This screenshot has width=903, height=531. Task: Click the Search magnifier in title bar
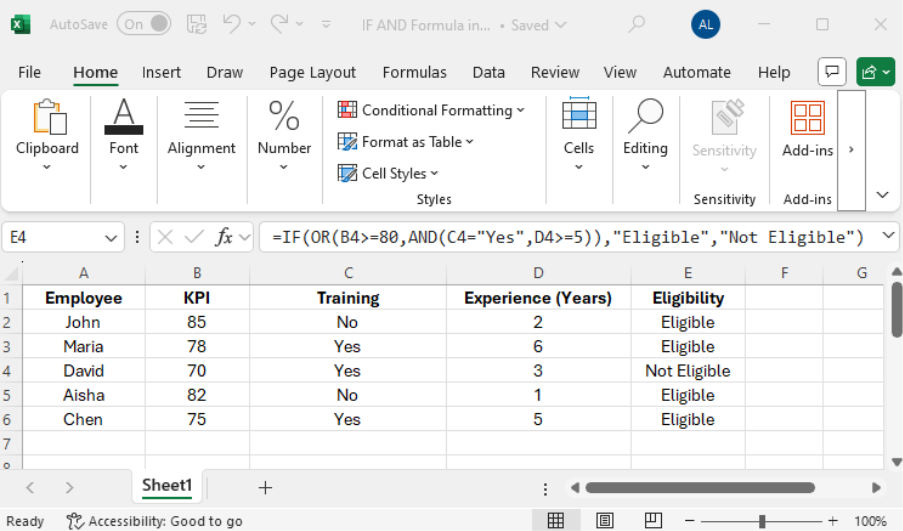pyautogui.click(x=636, y=24)
